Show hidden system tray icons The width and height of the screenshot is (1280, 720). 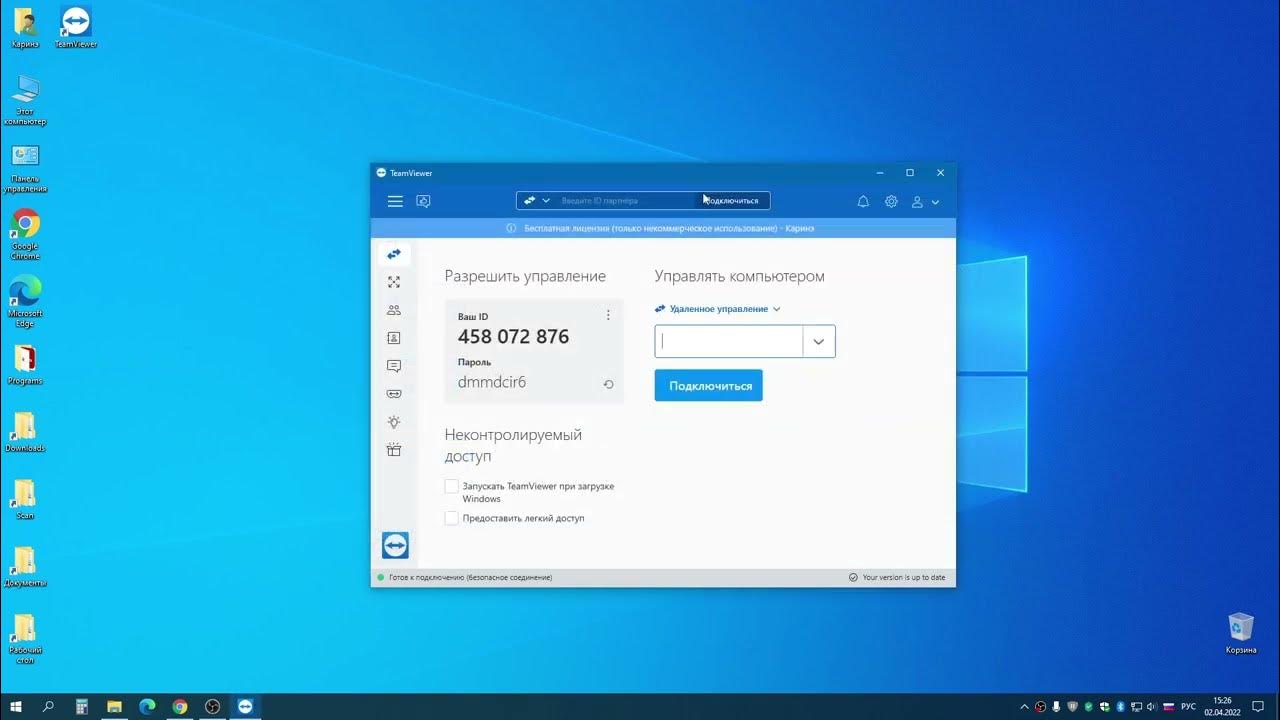[x=1025, y=706]
